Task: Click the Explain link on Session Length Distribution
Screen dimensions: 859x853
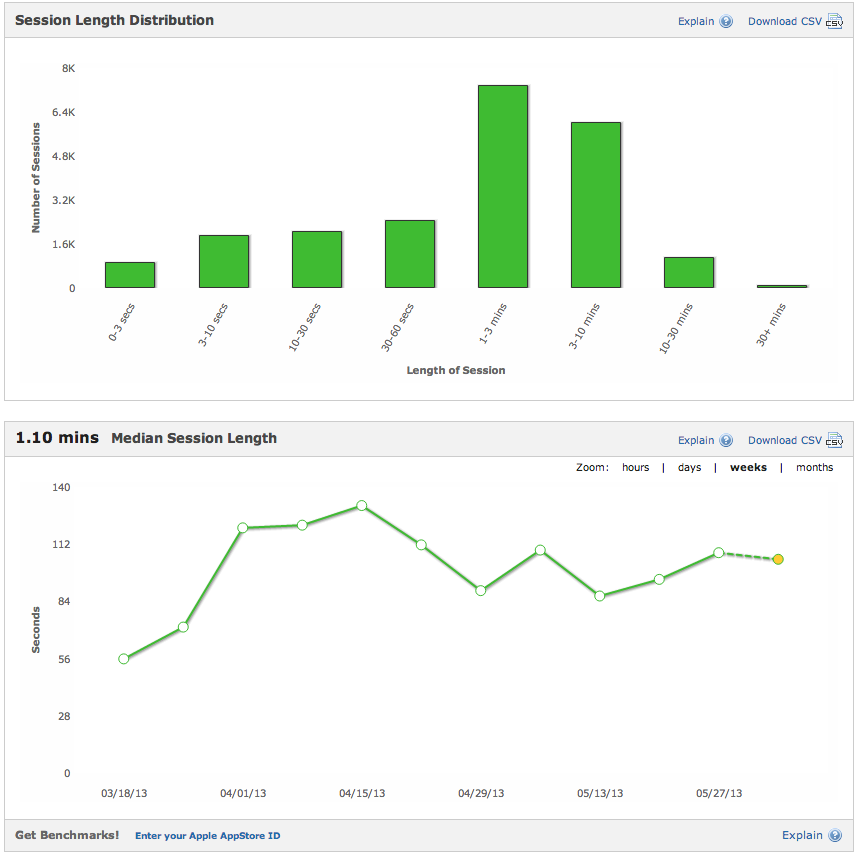Action: [x=695, y=20]
